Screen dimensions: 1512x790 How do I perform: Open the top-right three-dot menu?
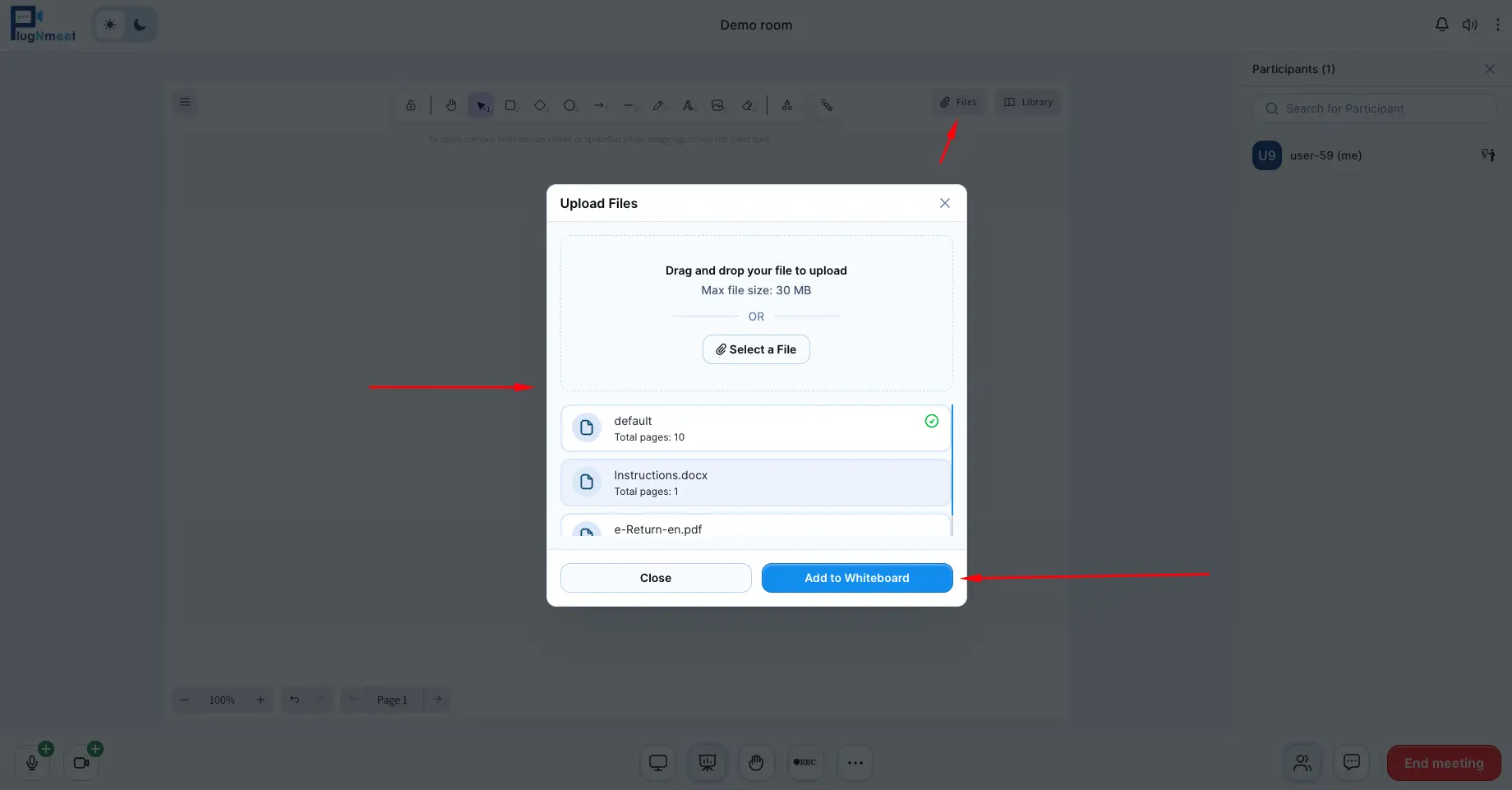point(1497,24)
